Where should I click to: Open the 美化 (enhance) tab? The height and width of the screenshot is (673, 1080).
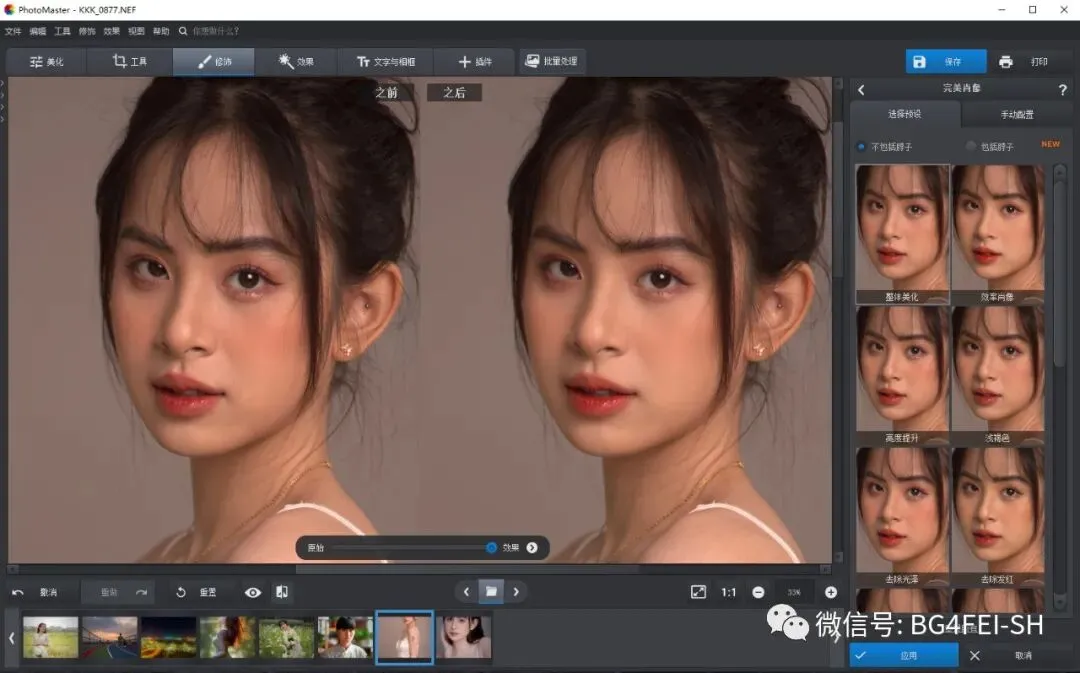pos(46,61)
